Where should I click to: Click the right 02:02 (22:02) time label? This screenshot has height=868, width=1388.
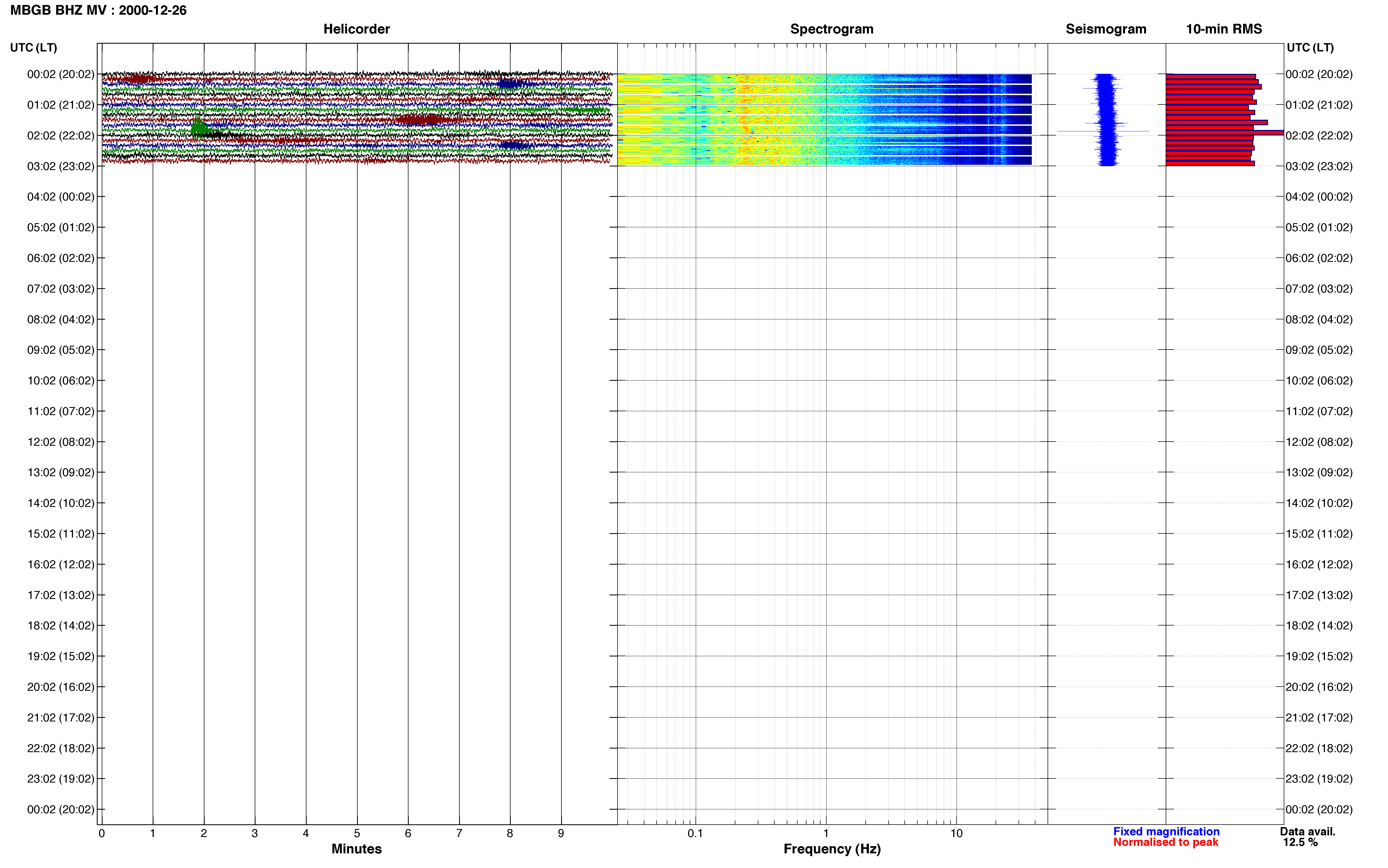coord(1319,135)
